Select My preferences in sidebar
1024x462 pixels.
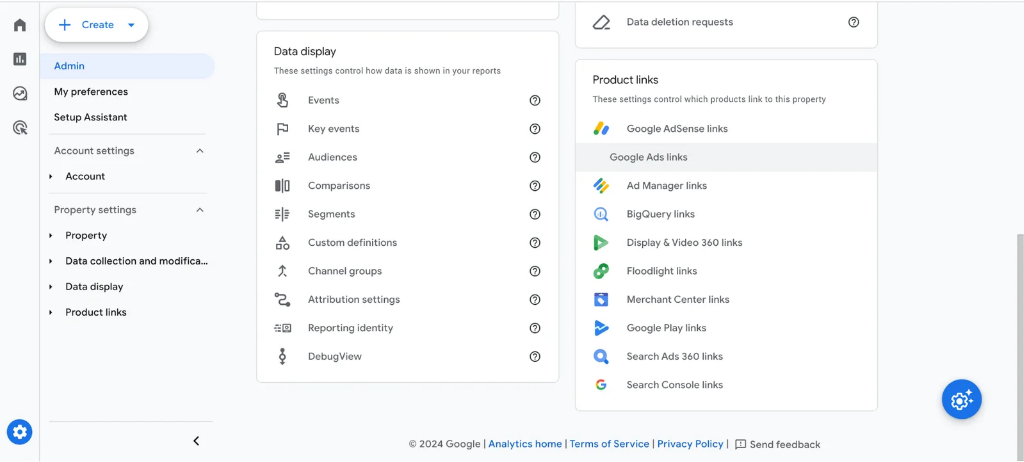[91, 92]
